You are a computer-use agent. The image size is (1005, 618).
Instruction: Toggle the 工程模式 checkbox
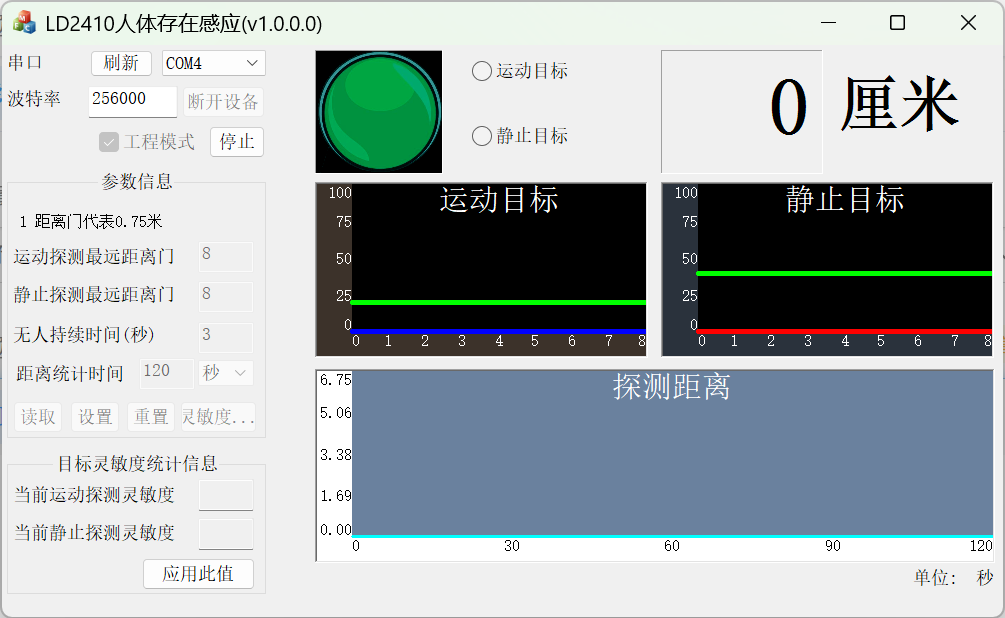(x=109, y=142)
